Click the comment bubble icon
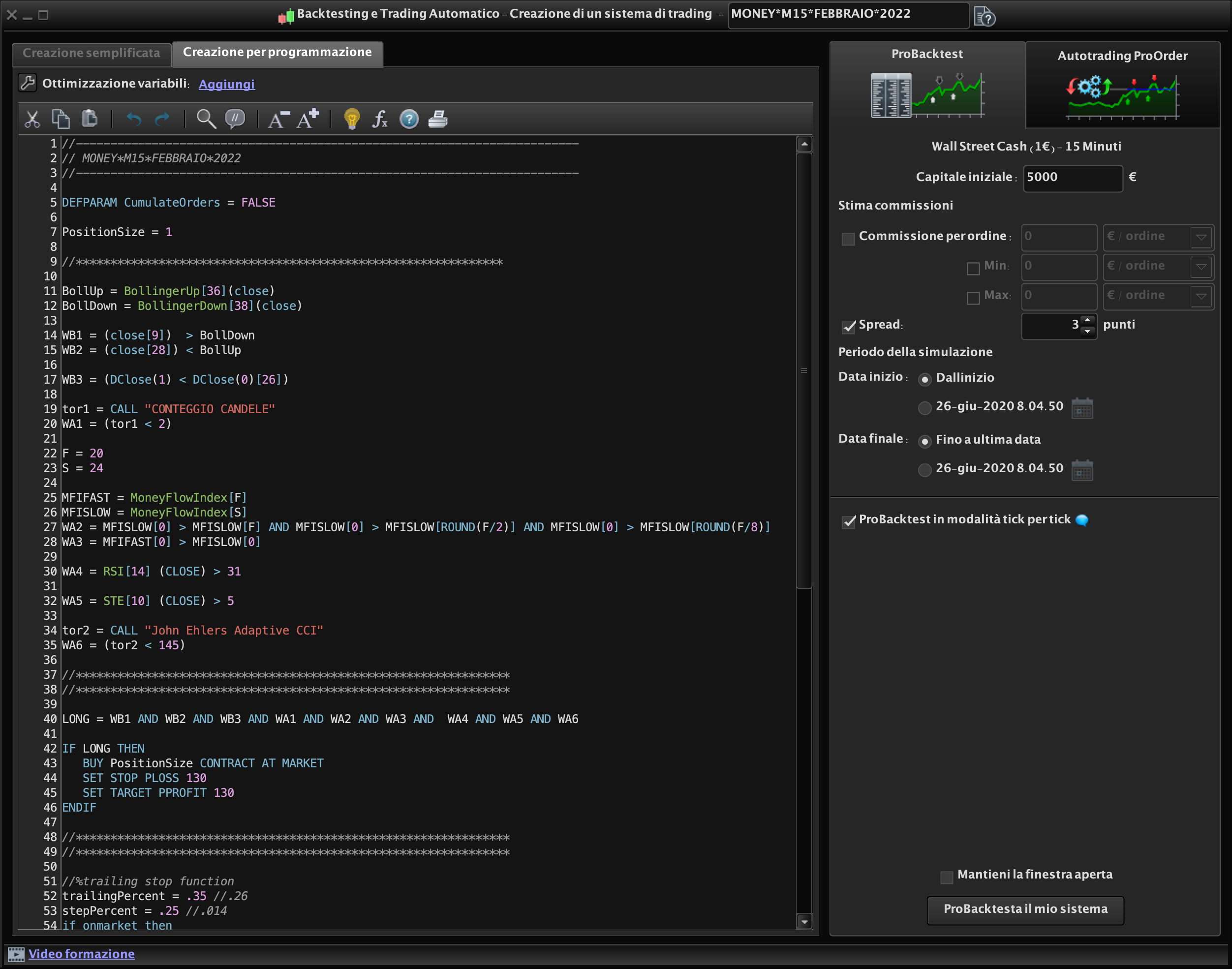This screenshot has width=1232, height=969. click(x=235, y=119)
